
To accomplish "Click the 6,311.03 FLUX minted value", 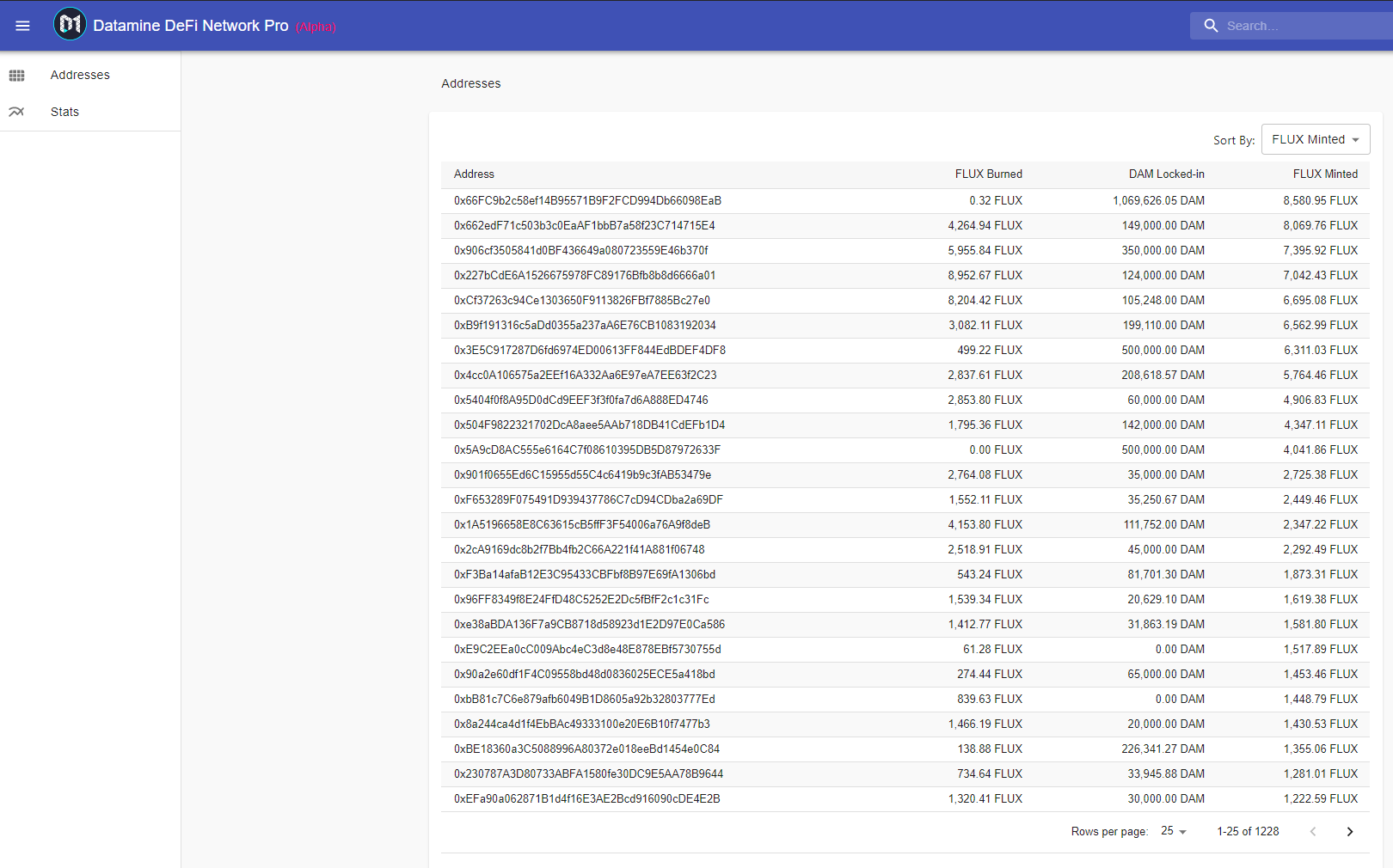I will coord(1321,351).
